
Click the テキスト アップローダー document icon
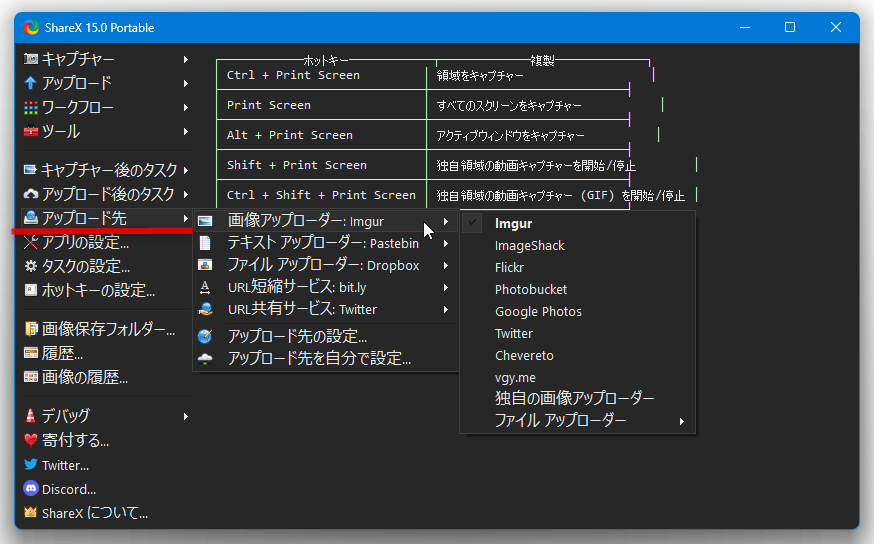tap(205, 244)
